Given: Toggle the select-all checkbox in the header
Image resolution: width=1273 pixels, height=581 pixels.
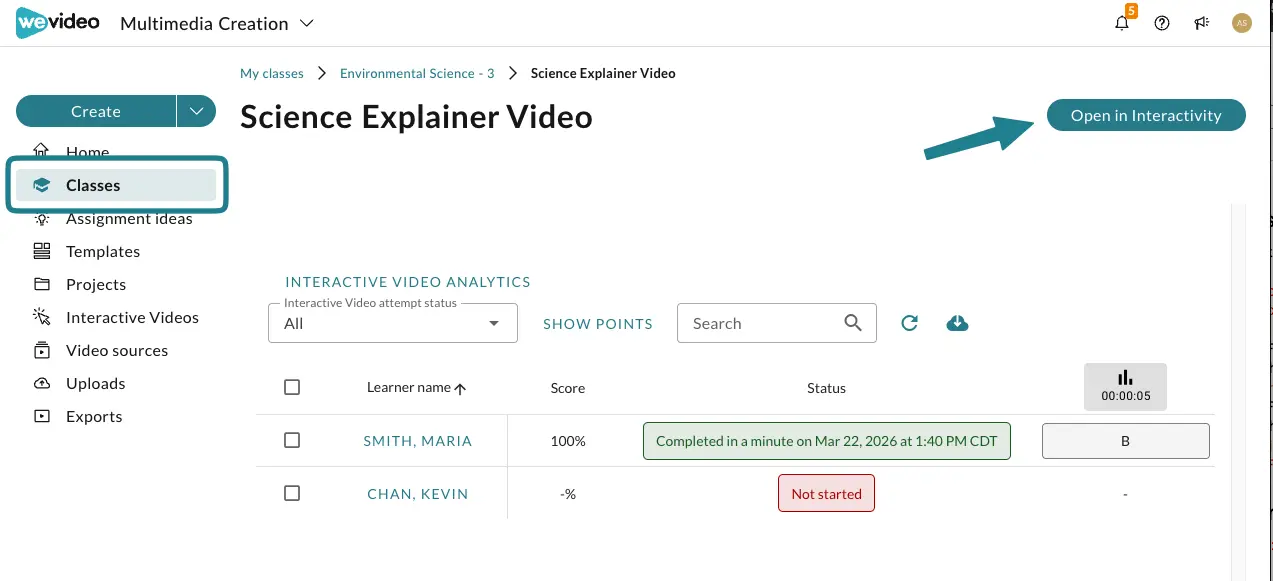Looking at the screenshot, I should pyautogui.click(x=292, y=387).
